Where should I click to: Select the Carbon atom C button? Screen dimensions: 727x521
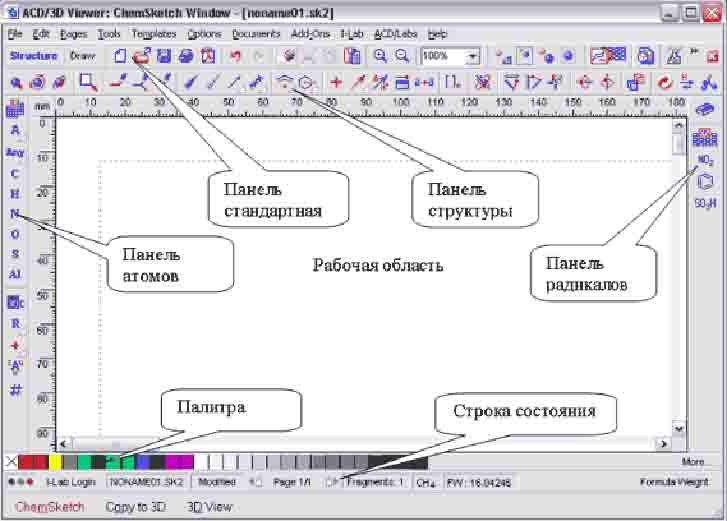tap(15, 173)
